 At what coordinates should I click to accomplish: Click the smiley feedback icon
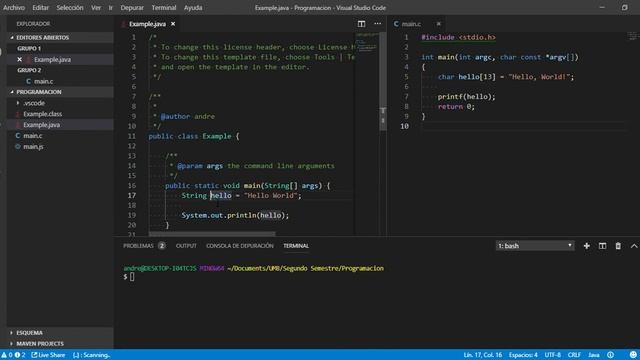click(633, 355)
